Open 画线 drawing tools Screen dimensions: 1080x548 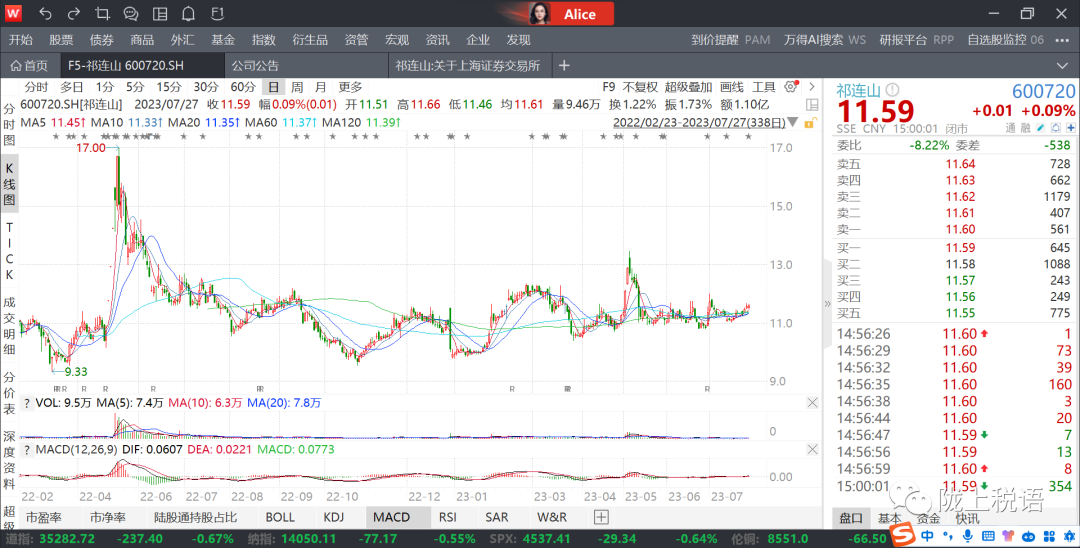[731, 87]
